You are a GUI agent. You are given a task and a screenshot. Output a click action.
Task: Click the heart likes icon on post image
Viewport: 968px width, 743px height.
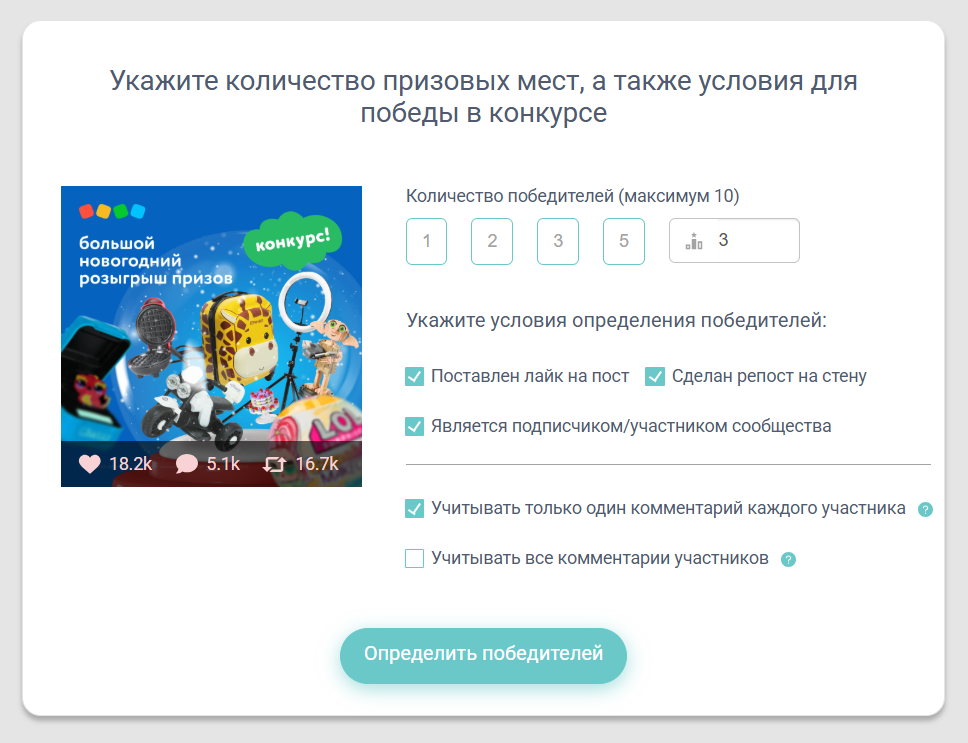click(90, 464)
